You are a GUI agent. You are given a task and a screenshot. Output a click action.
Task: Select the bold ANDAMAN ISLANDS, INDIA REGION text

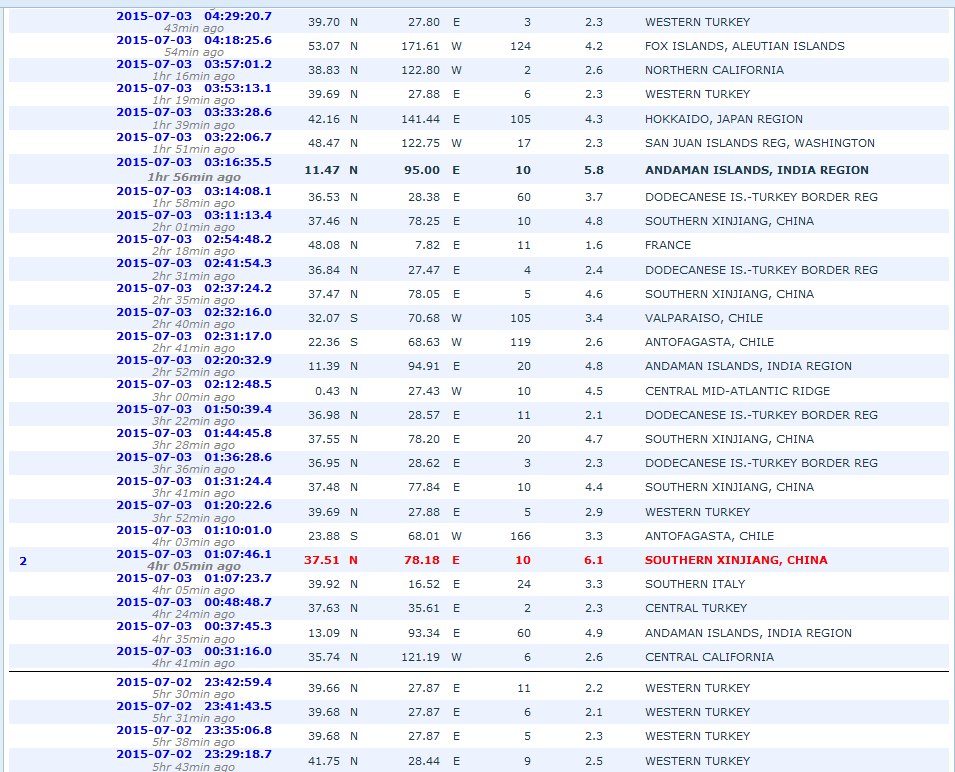point(757,170)
